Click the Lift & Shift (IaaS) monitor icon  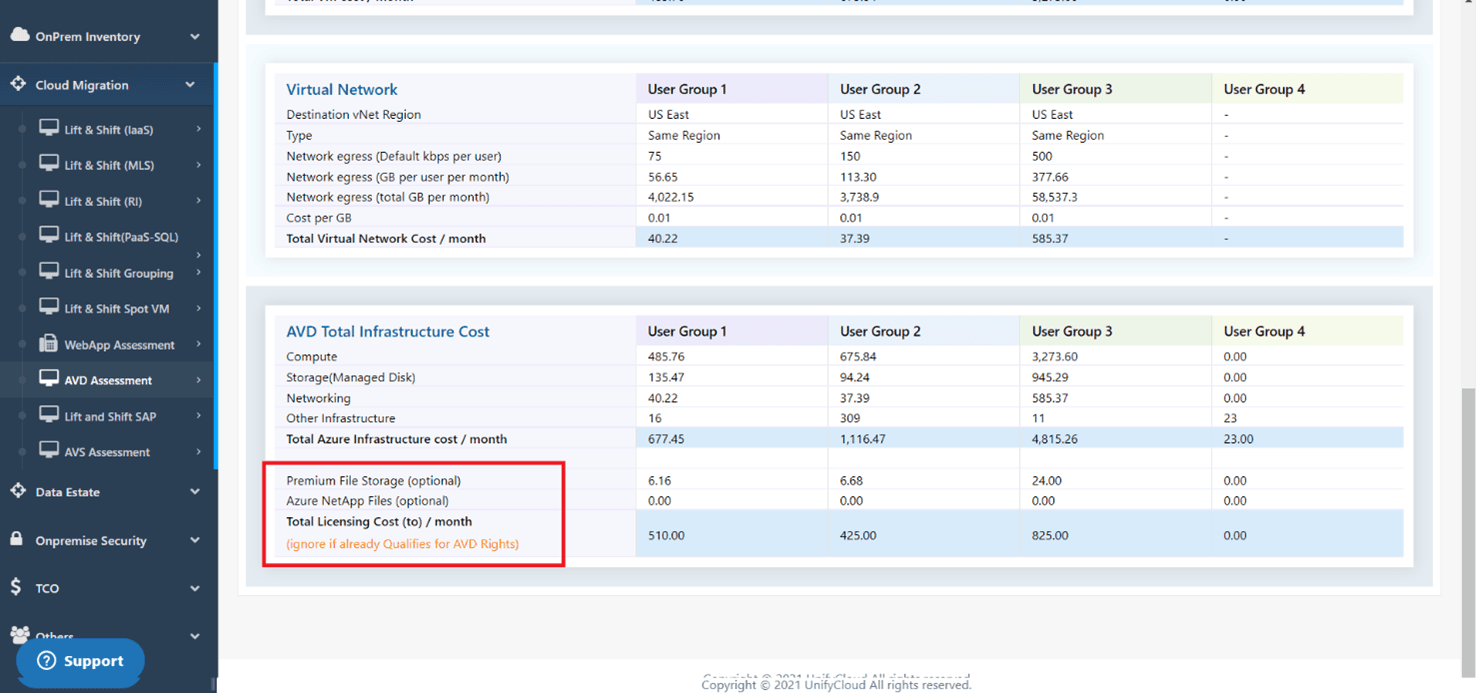tap(49, 128)
